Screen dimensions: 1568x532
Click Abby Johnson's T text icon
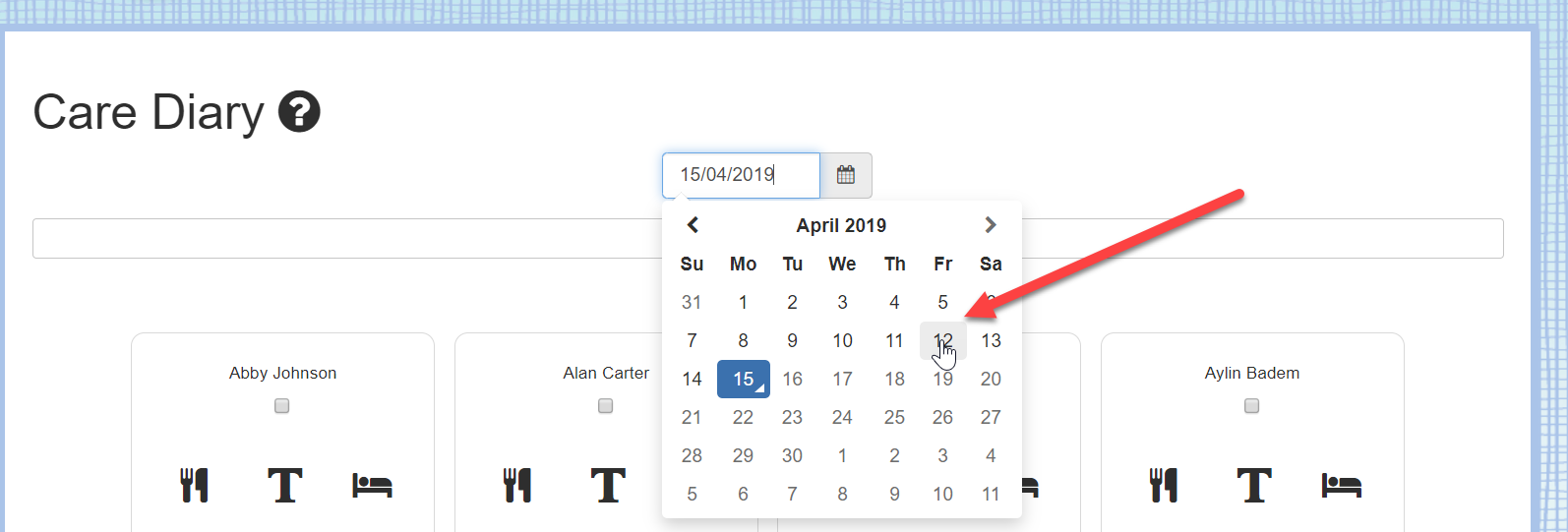[285, 485]
